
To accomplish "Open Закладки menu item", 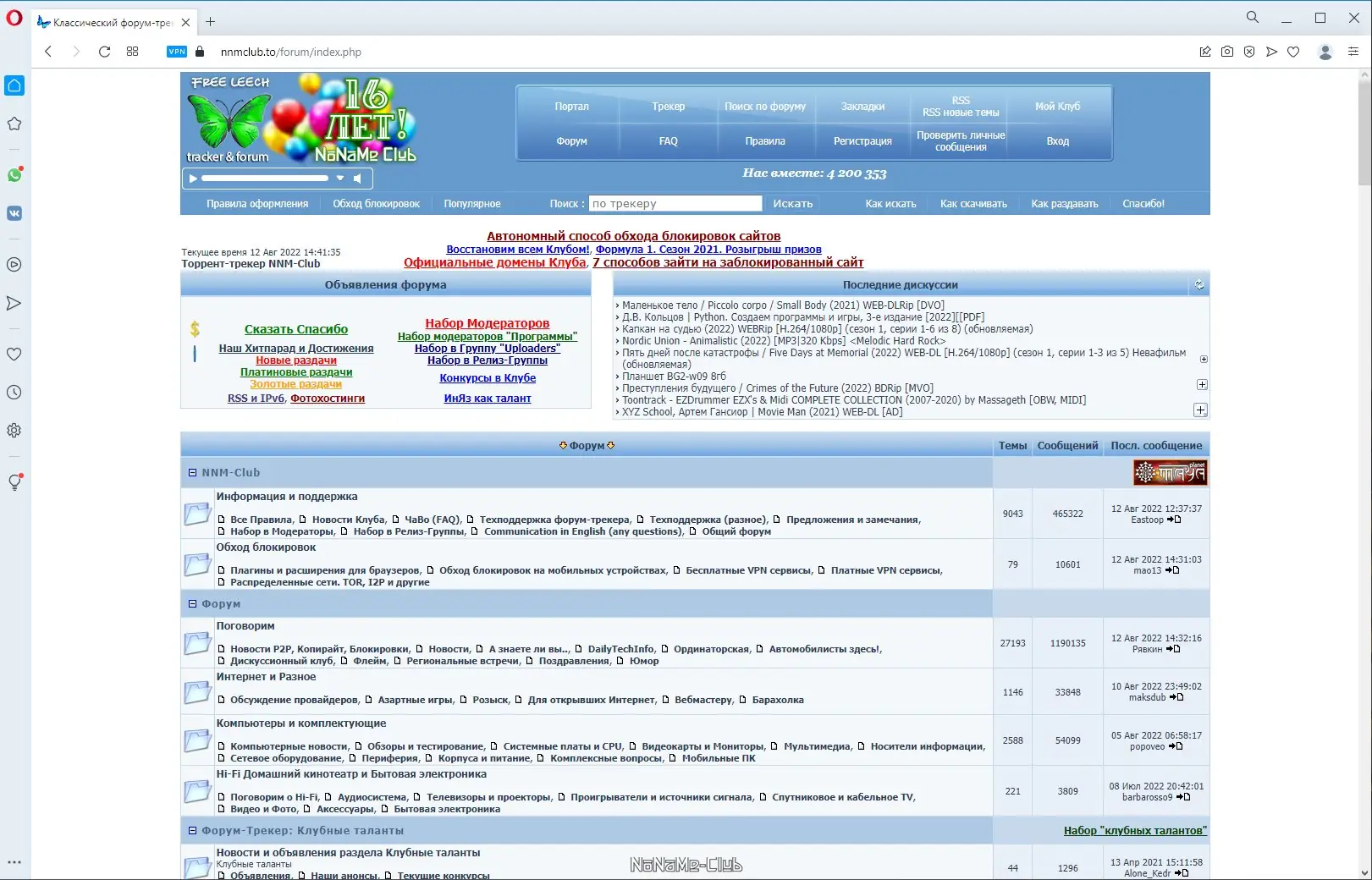I will click(x=862, y=107).
